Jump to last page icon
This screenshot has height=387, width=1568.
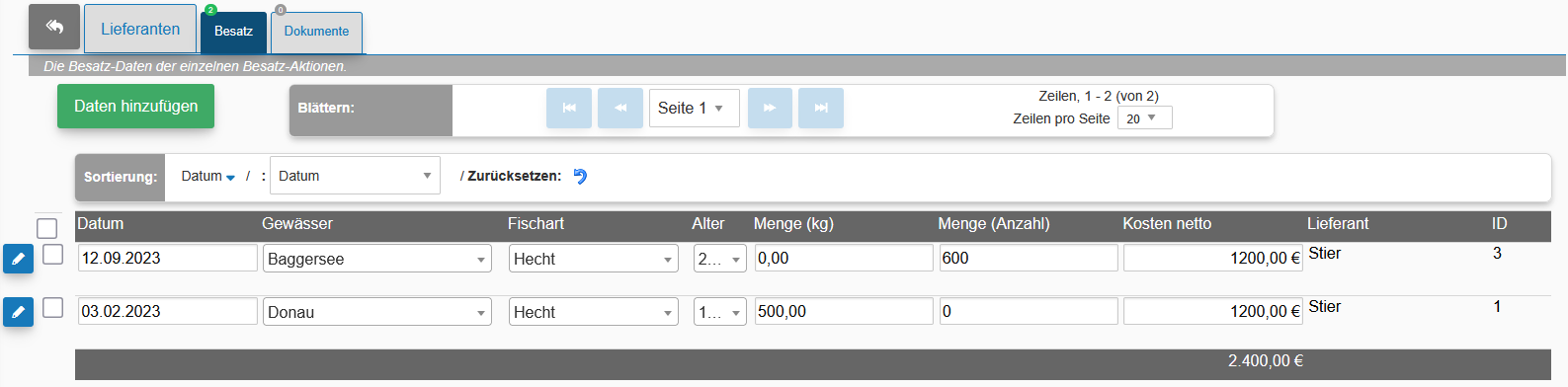point(821,108)
